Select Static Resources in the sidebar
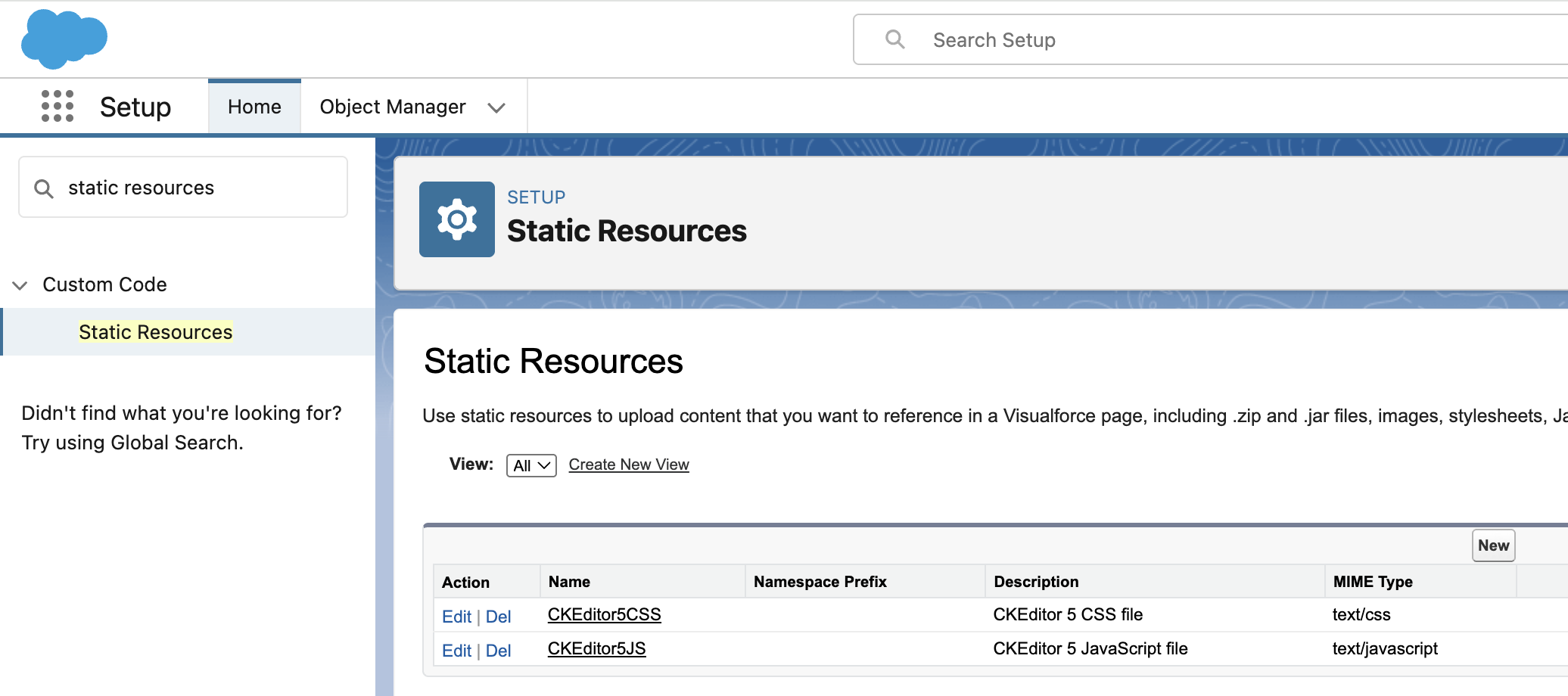This screenshot has width=1568, height=696. (x=155, y=331)
